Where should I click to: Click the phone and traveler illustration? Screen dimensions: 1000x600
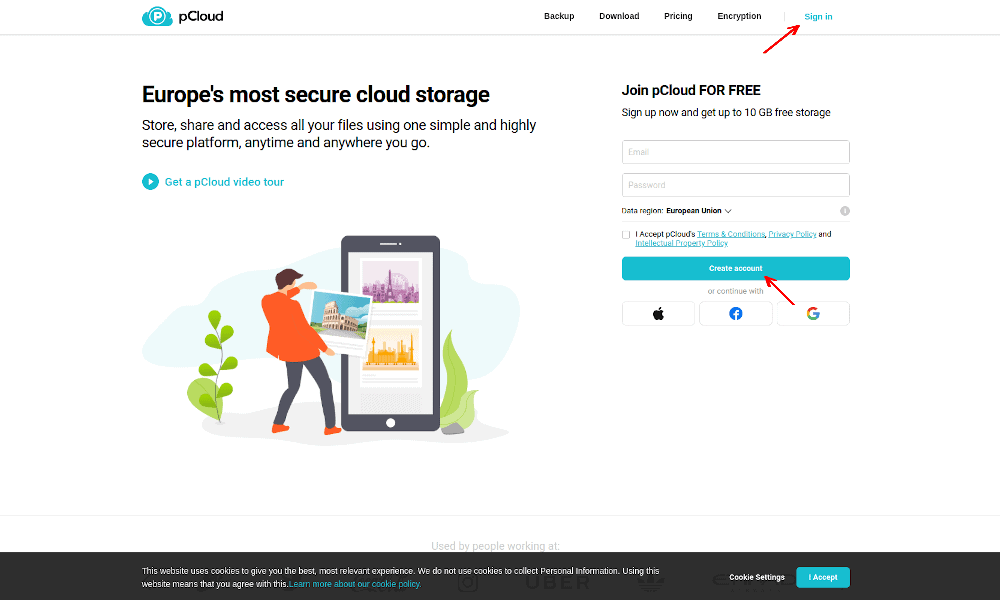[x=331, y=338]
